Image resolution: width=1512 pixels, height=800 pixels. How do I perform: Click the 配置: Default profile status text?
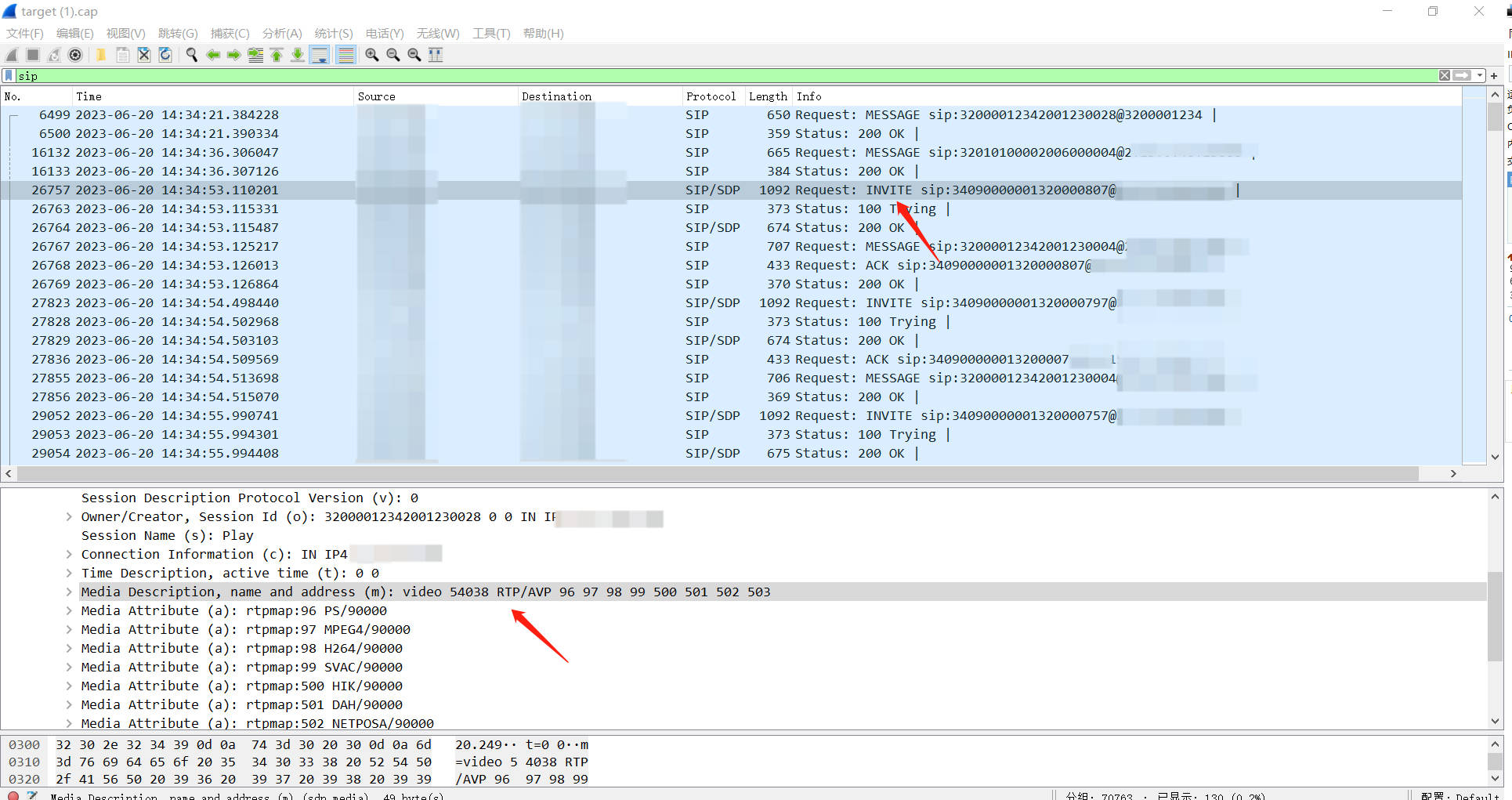[1462, 795]
